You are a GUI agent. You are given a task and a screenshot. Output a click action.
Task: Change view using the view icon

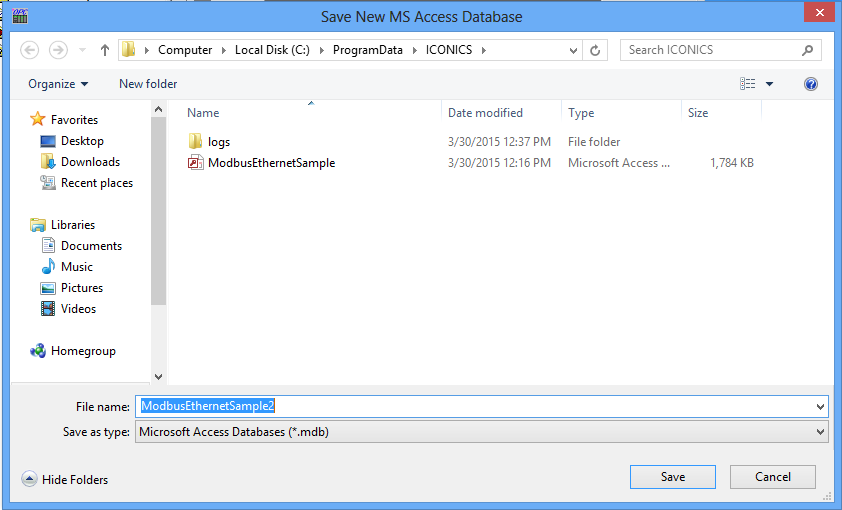(x=747, y=84)
